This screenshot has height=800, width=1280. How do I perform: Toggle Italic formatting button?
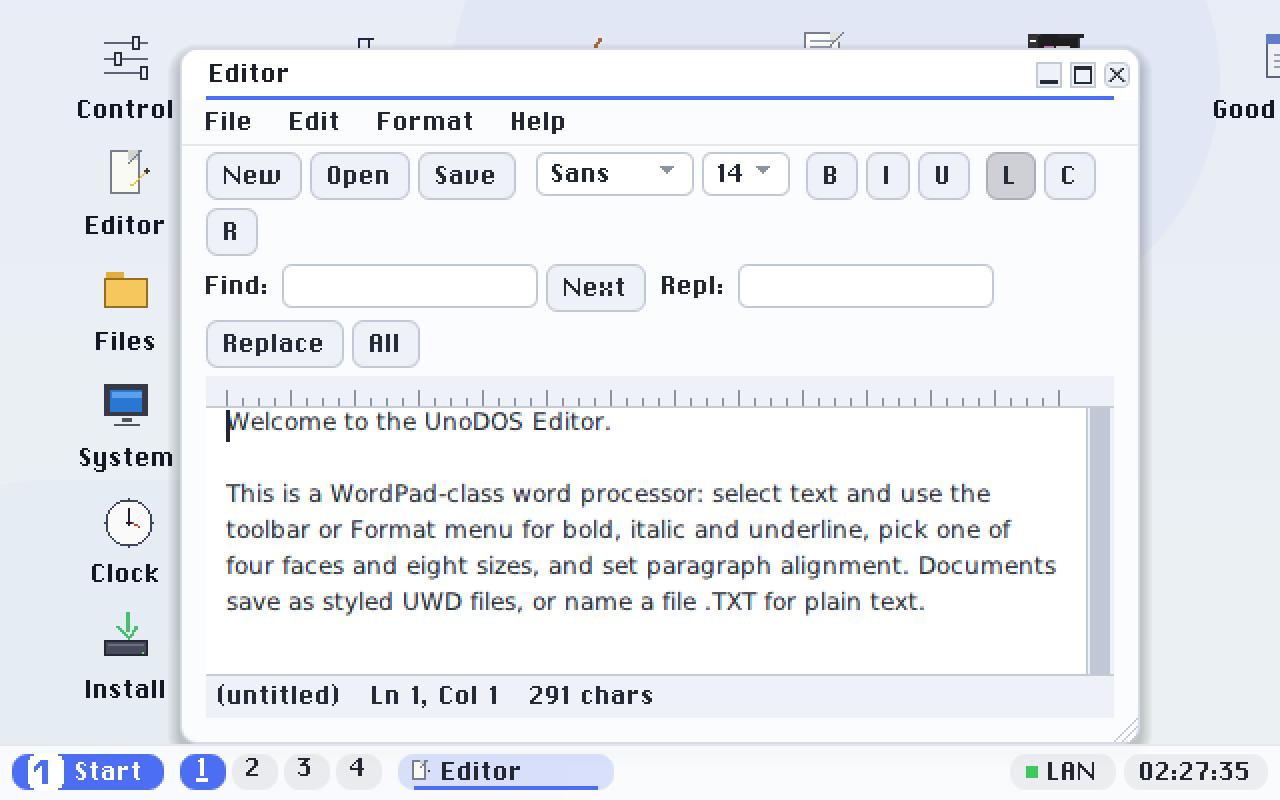886,176
